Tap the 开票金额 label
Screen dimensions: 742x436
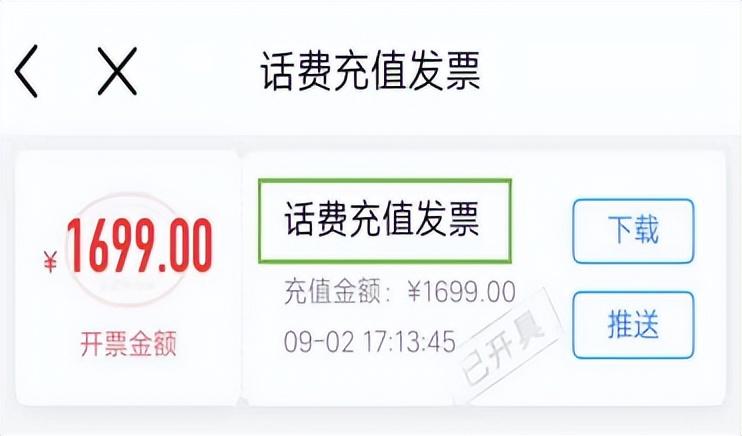[x=127, y=342]
